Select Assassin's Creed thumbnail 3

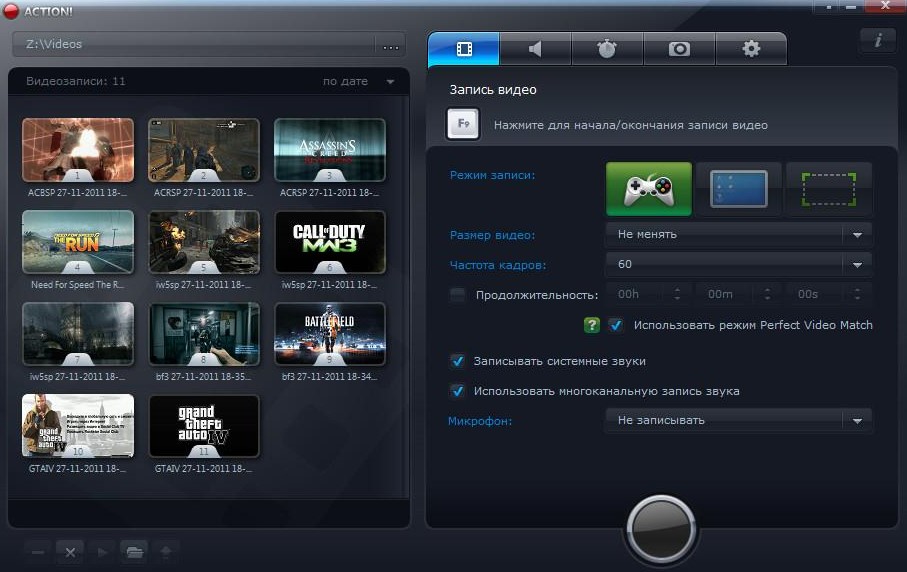click(x=330, y=150)
